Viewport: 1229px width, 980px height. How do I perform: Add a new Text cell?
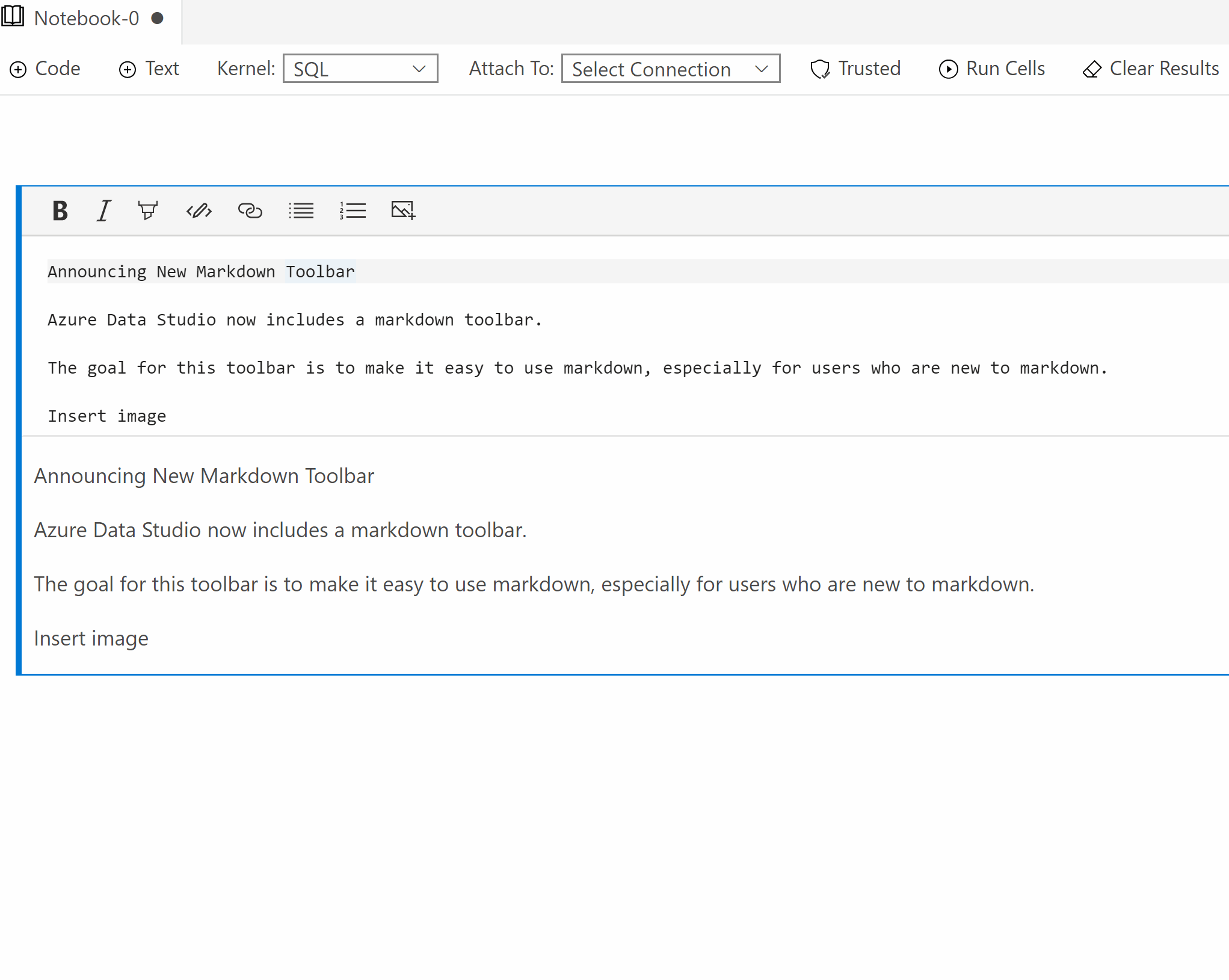[148, 69]
